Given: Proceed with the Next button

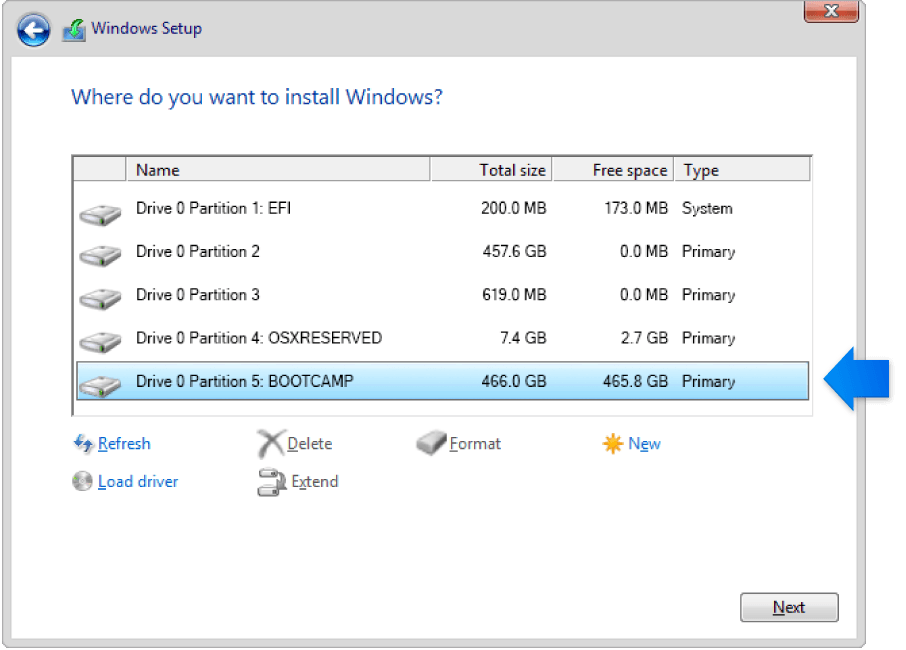Looking at the screenshot, I should coord(789,607).
